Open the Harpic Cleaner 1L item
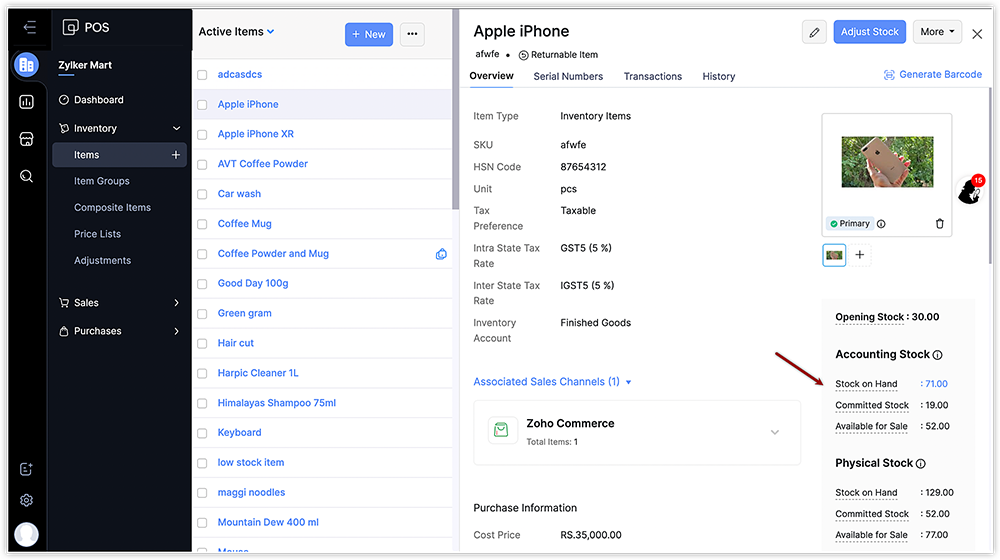1000x560 pixels. click(258, 373)
